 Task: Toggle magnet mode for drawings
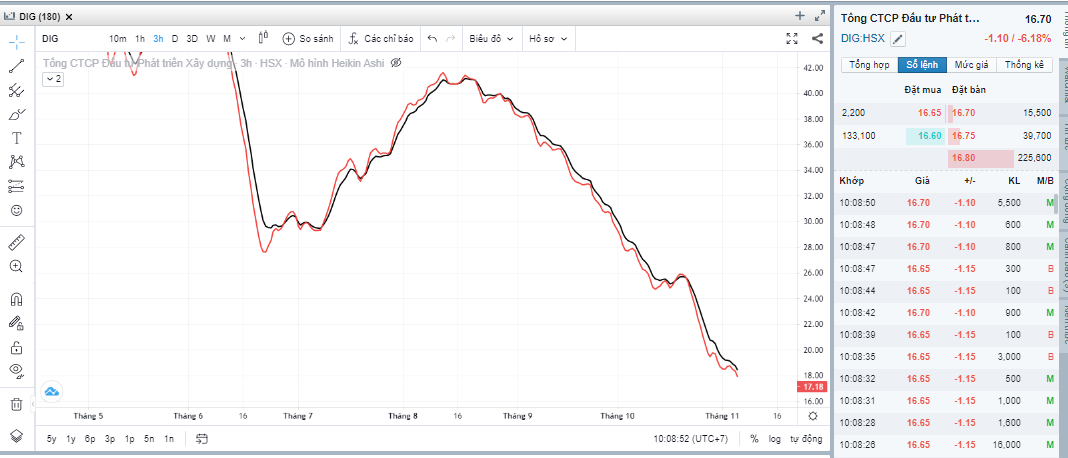coord(17,299)
